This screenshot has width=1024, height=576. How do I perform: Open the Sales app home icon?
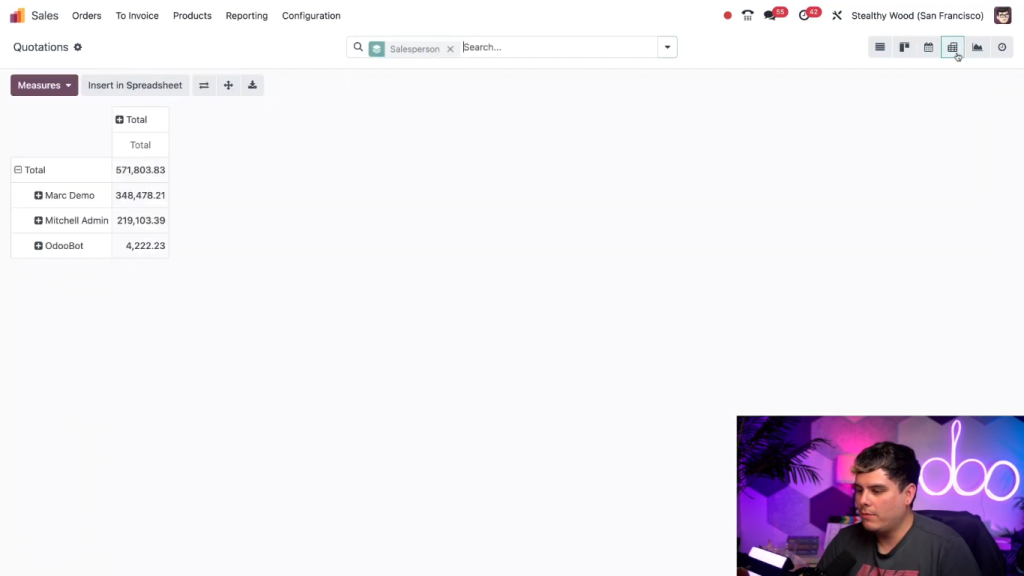pyautogui.click(x=18, y=16)
